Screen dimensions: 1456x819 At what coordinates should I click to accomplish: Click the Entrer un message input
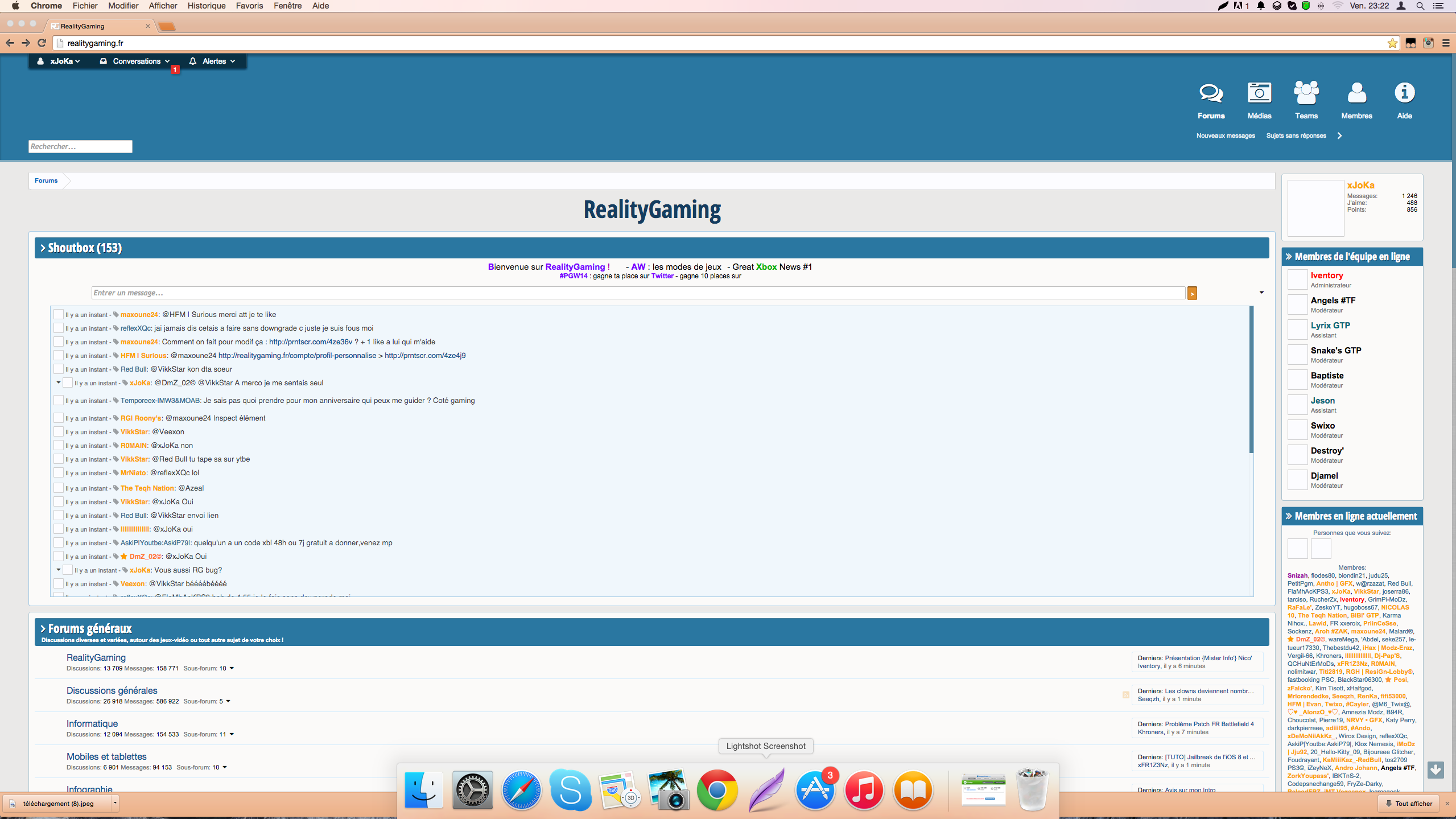click(x=638, y=293)
